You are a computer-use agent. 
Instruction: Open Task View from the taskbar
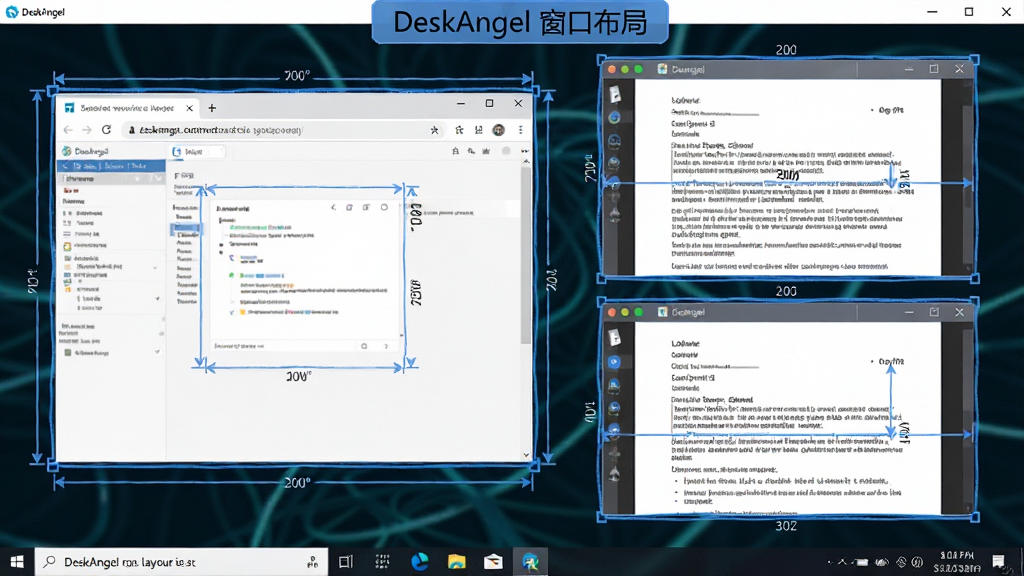coord(345,562)
